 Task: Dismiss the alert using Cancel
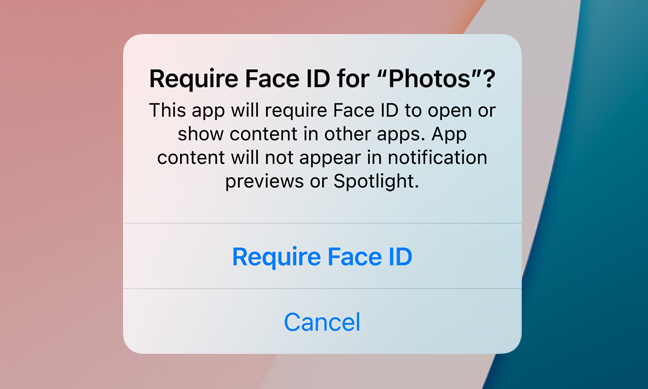(322, 322)
